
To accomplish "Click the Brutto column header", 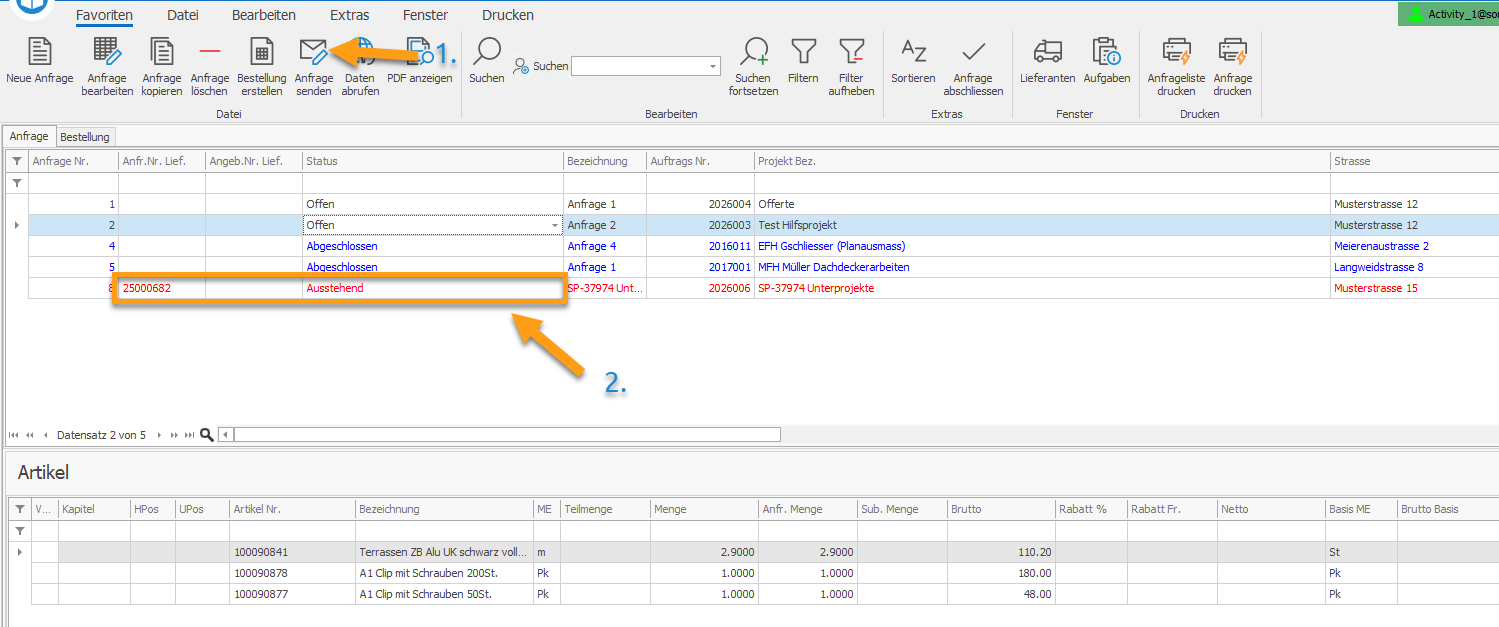I will (x=1001, y=509).
